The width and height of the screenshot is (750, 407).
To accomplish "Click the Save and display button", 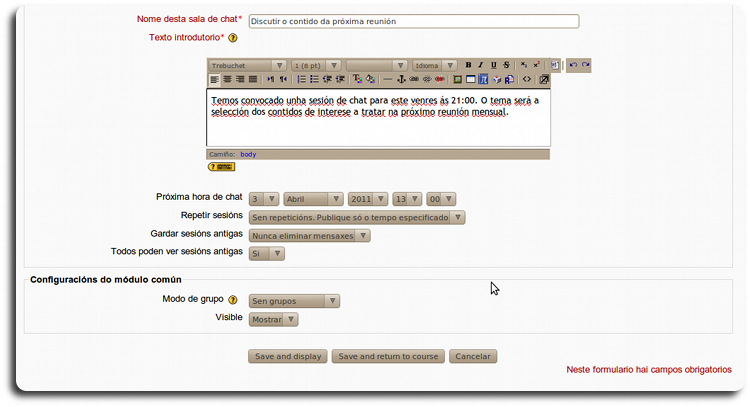I will [x=288, y=356].
